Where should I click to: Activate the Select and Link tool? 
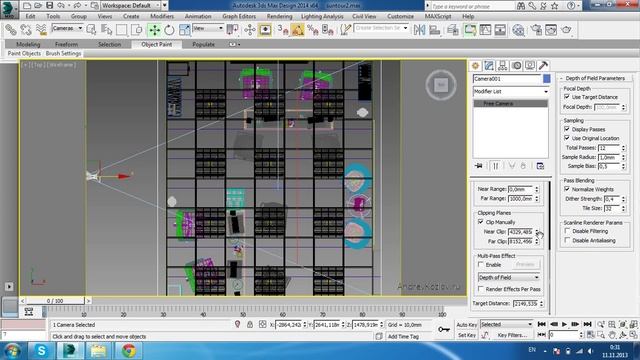(x=10, y=30)
